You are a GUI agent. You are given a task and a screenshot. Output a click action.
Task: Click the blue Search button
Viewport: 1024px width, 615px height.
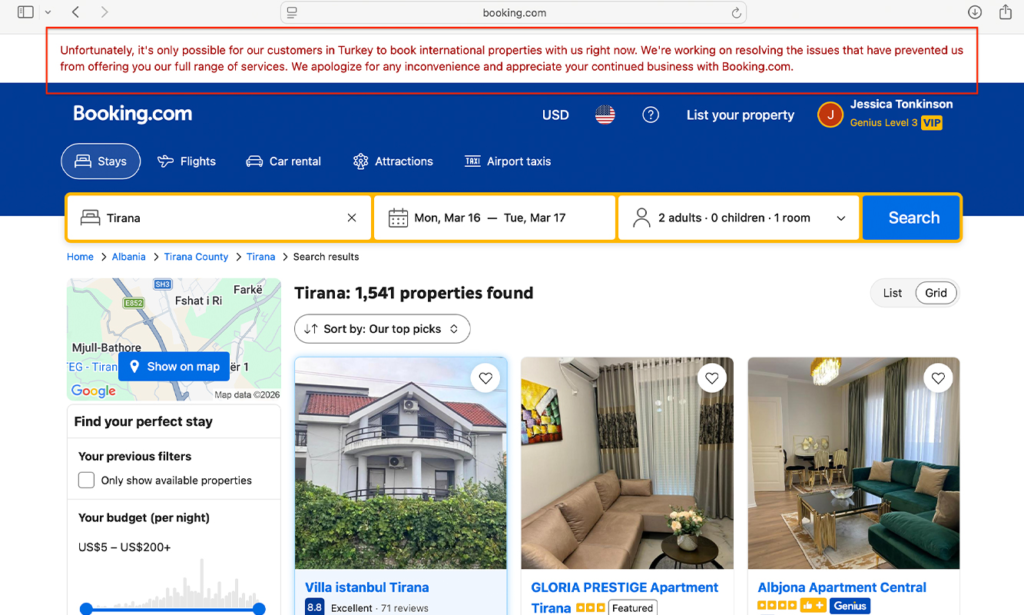coord(912,218)
